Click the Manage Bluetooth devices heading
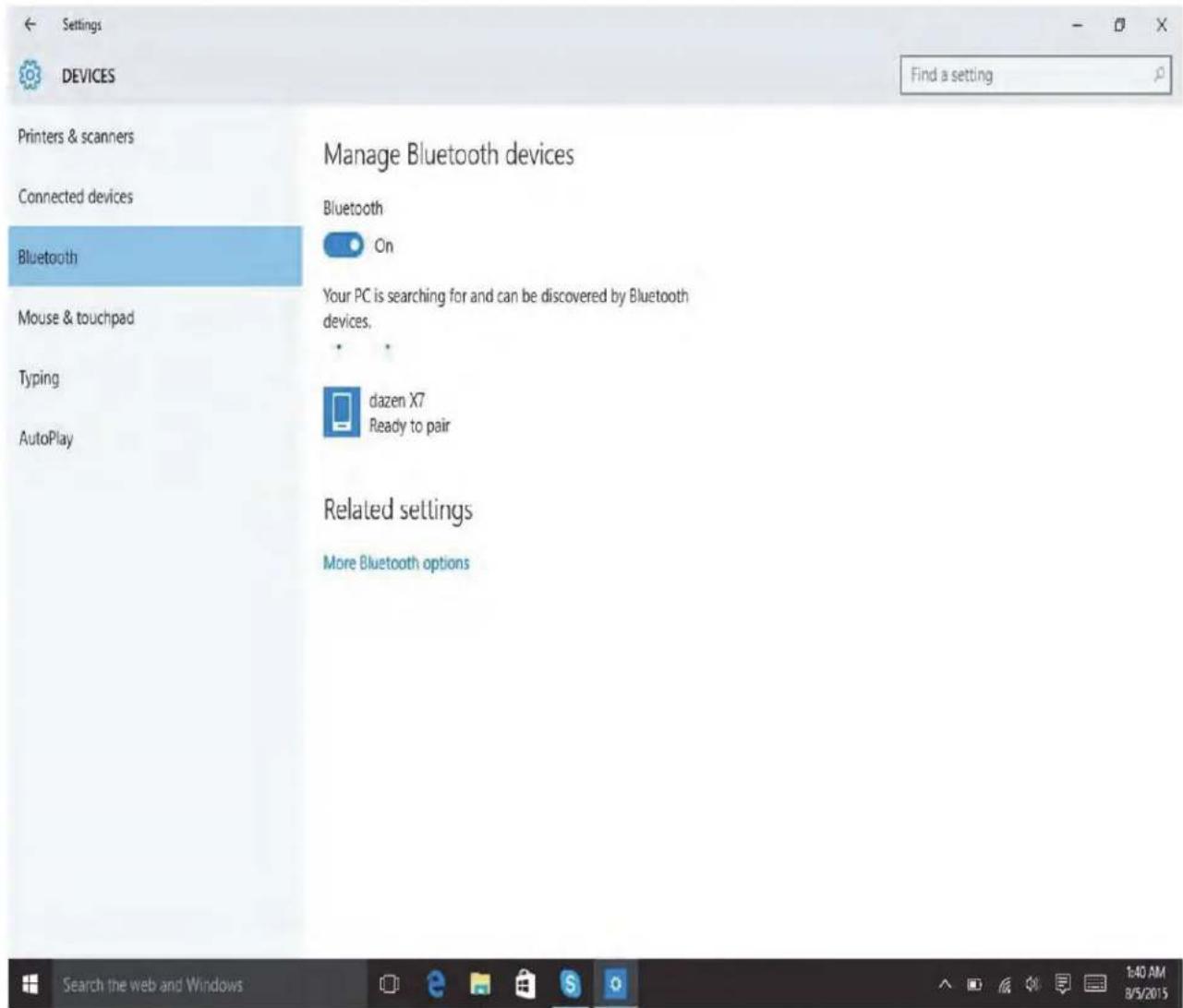 (x=449, y=155)
